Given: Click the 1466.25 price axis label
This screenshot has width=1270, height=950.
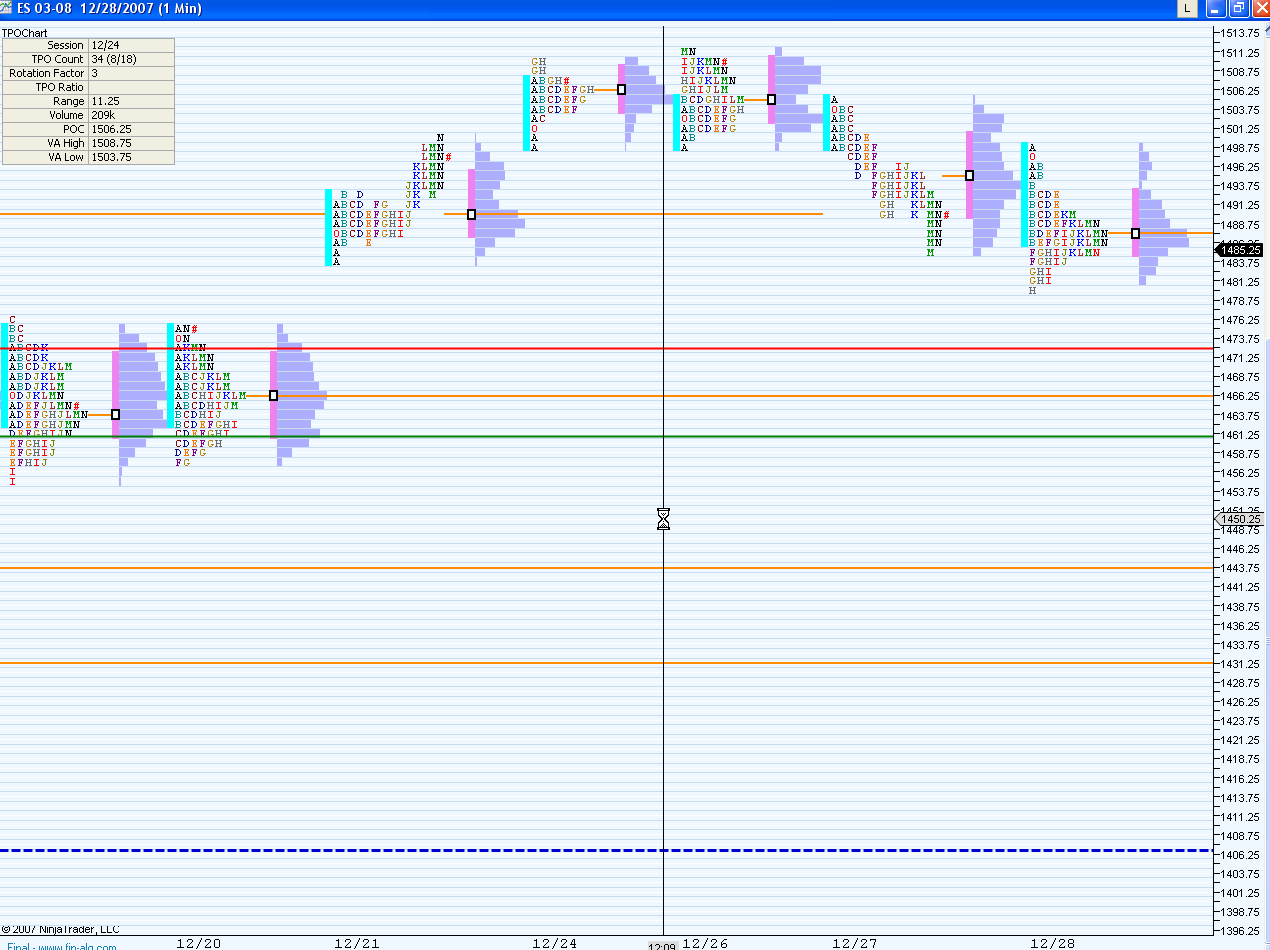Looking at the screenshot, I should pos(1238,396).
